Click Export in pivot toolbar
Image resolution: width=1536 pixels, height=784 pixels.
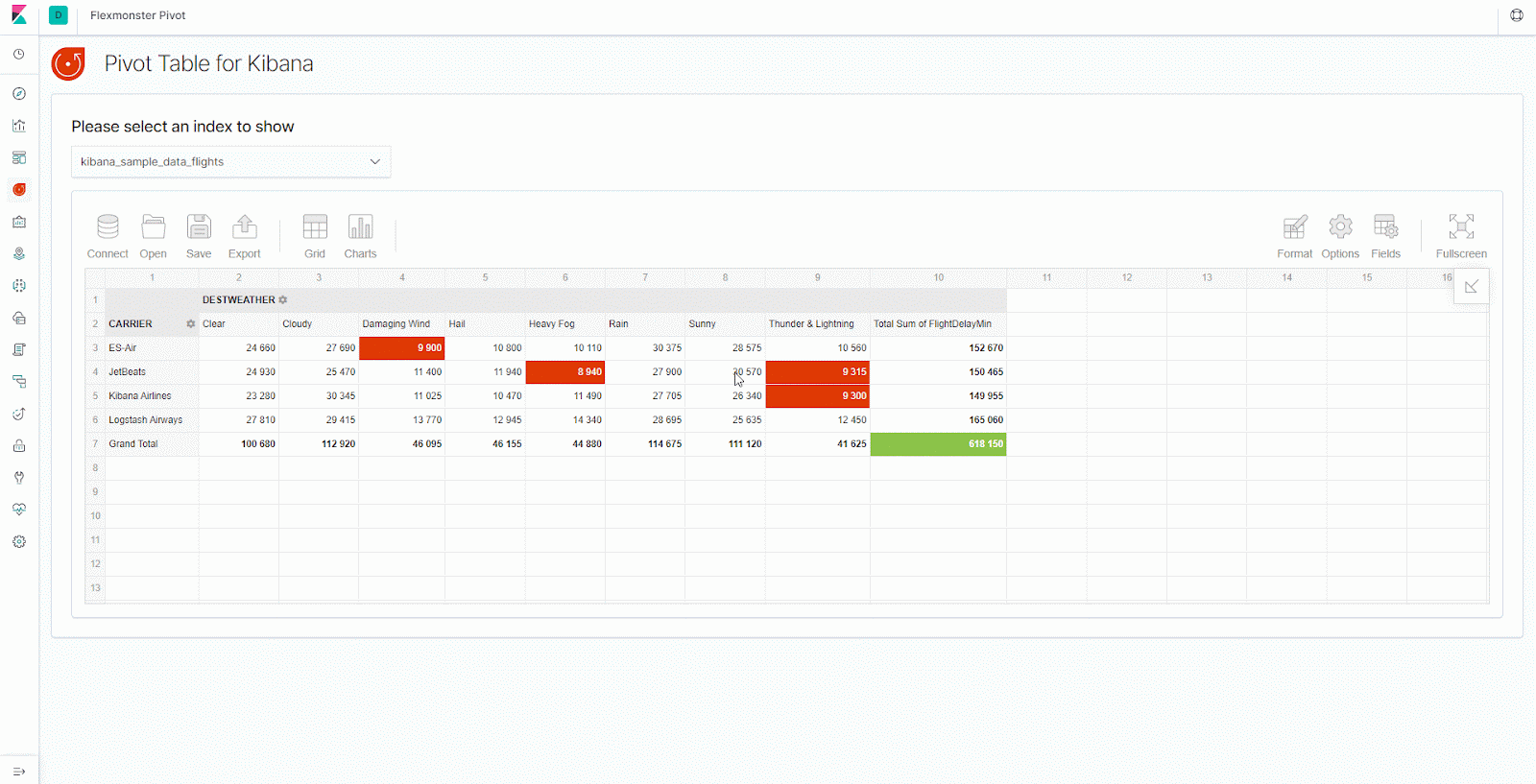[x=245, y=236]
